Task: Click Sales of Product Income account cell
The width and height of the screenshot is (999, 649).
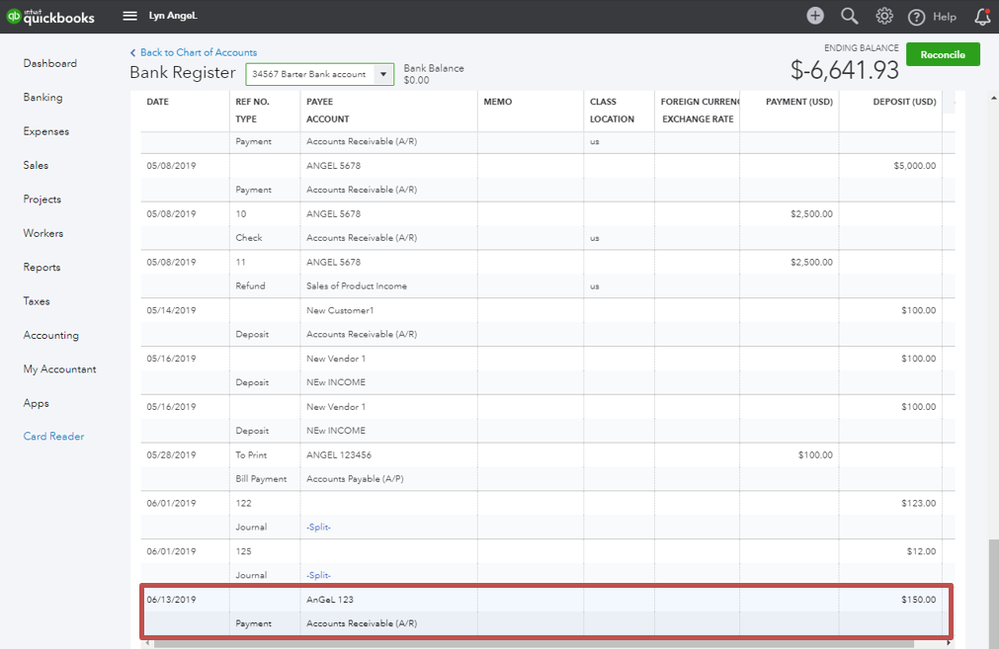Action: pos(357,286)
